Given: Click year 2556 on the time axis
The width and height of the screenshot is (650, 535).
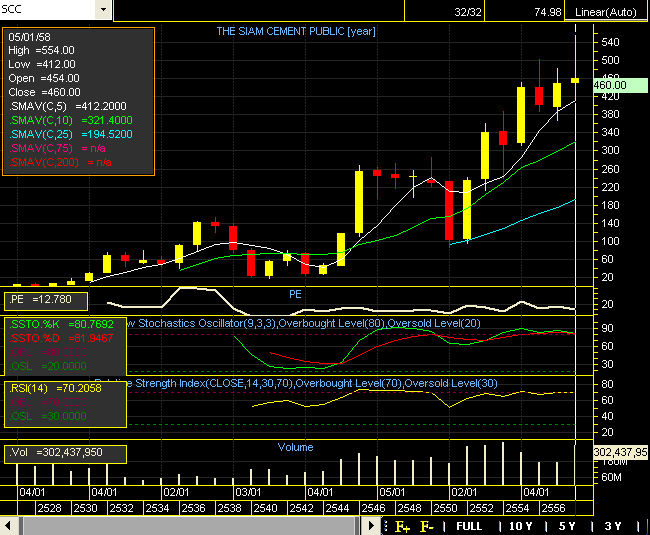Looking at the screenshot, I should [x=554, y=508].
